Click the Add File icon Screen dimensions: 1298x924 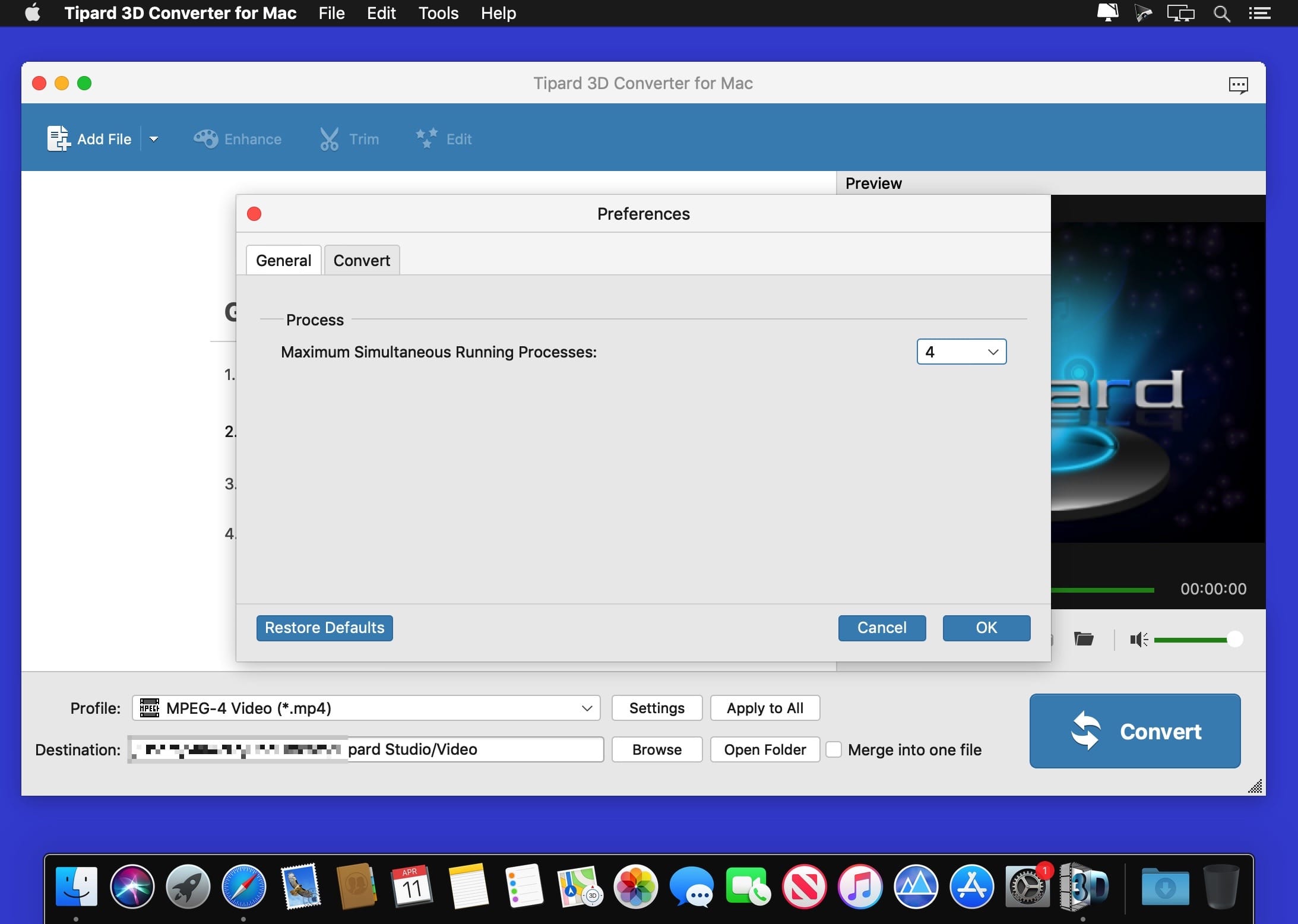(59, 139)
